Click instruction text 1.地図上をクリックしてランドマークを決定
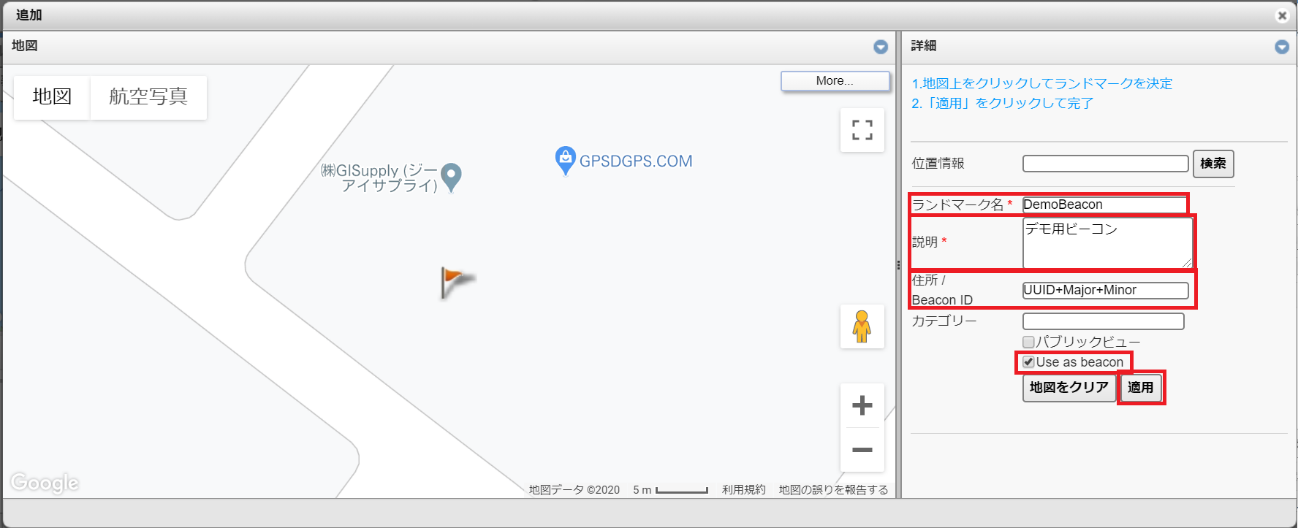 [1042, 83]
